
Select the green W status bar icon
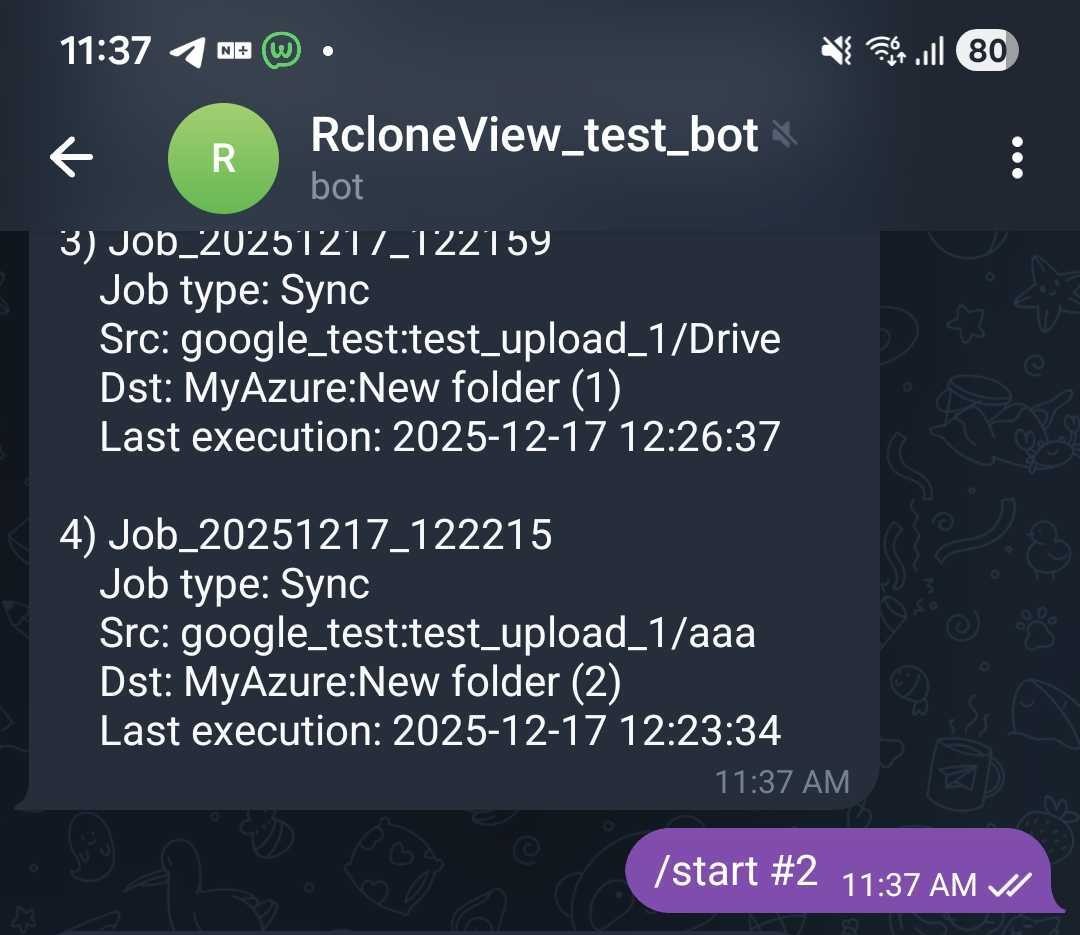[x=283, y=49]
